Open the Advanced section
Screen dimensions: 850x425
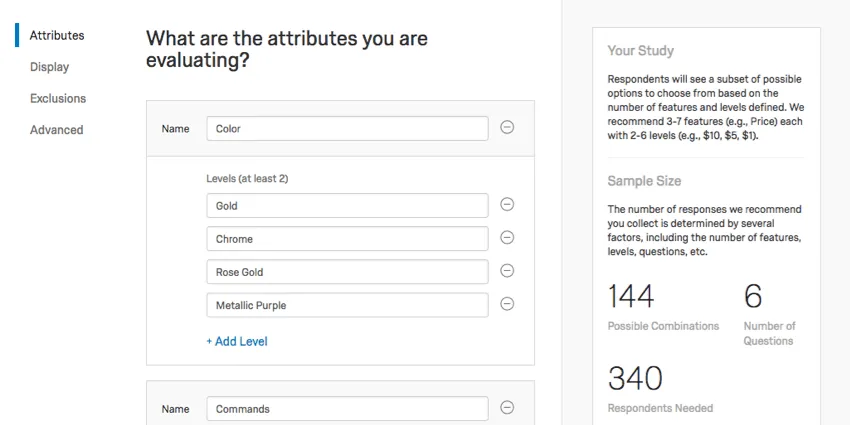pyautogui.click(x=56, y=130)
